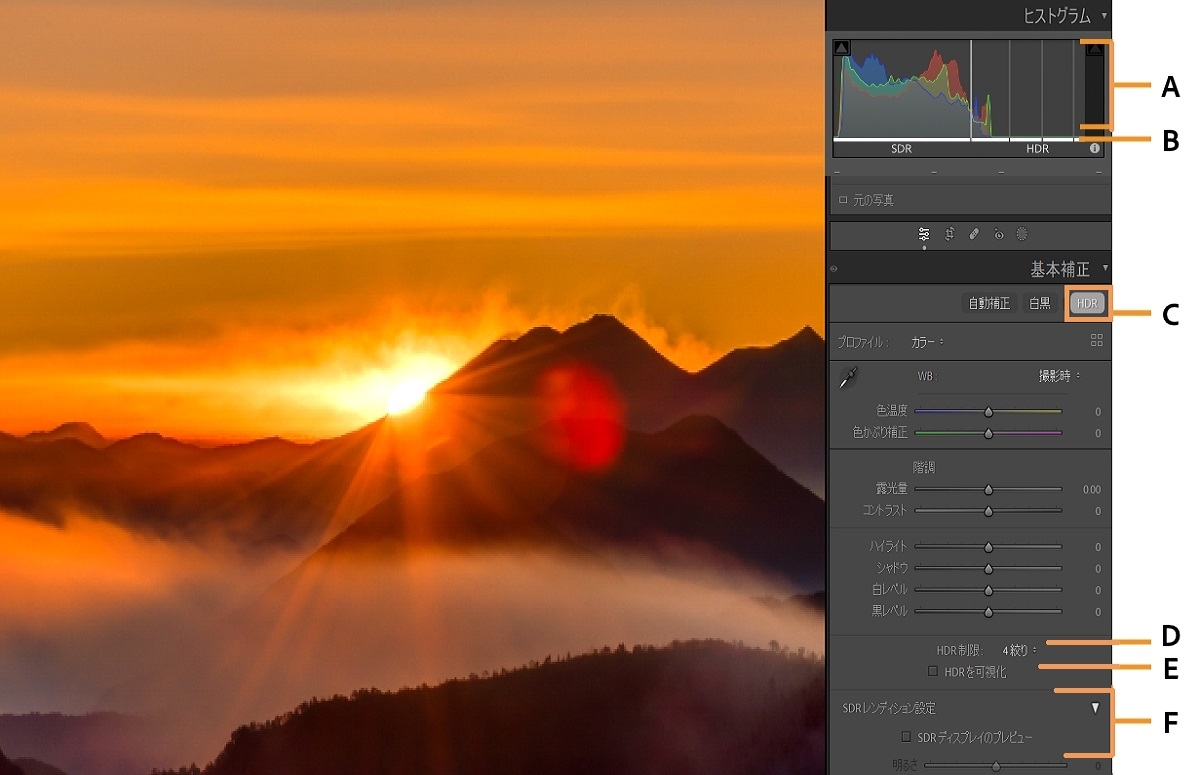Click the ヒストグラム panel title
Image resolution: width=1200 pixels, height=775 pixels.
[1057, 16]
